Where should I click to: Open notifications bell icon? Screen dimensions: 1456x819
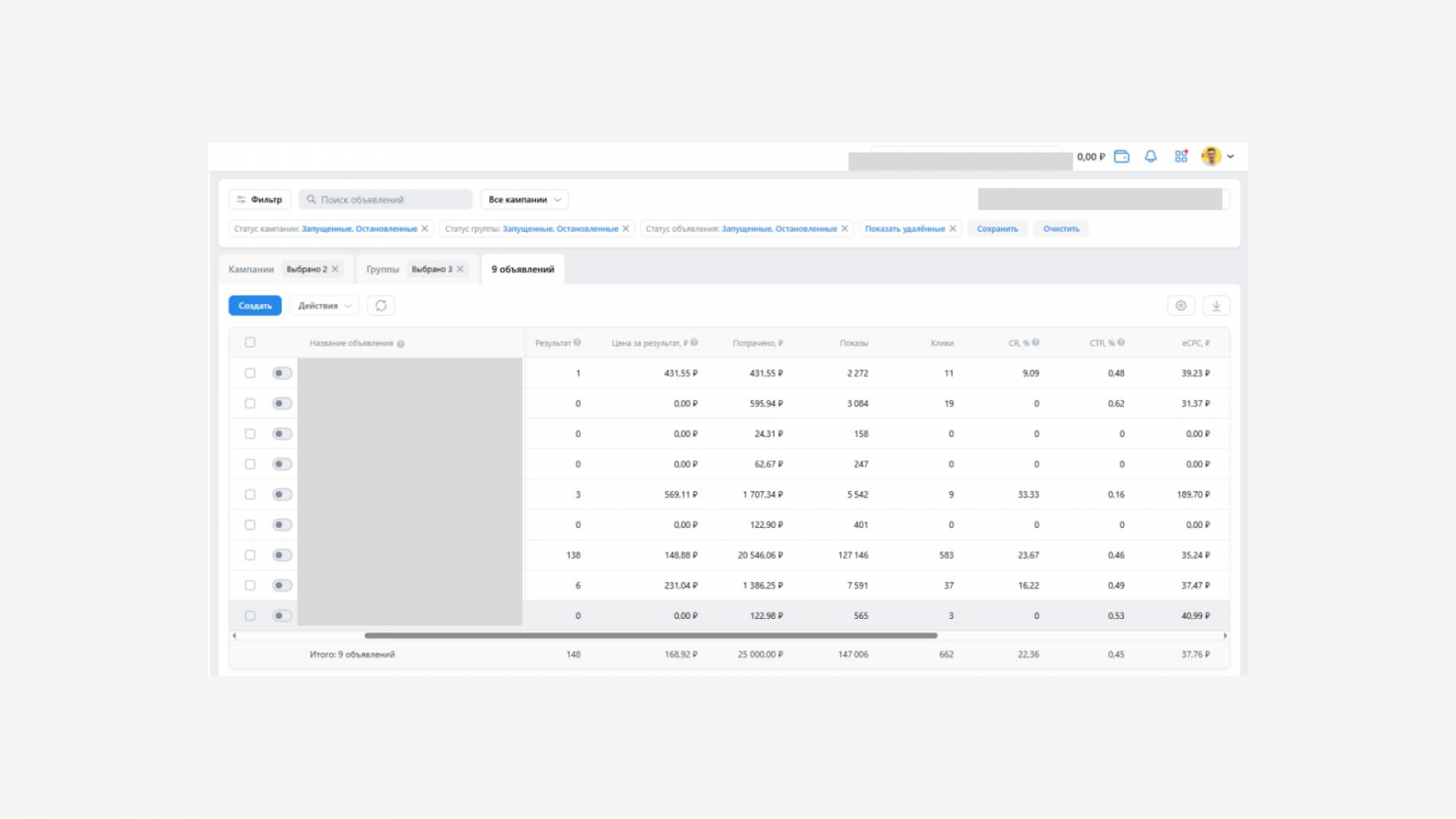(x=1150, y=157)
